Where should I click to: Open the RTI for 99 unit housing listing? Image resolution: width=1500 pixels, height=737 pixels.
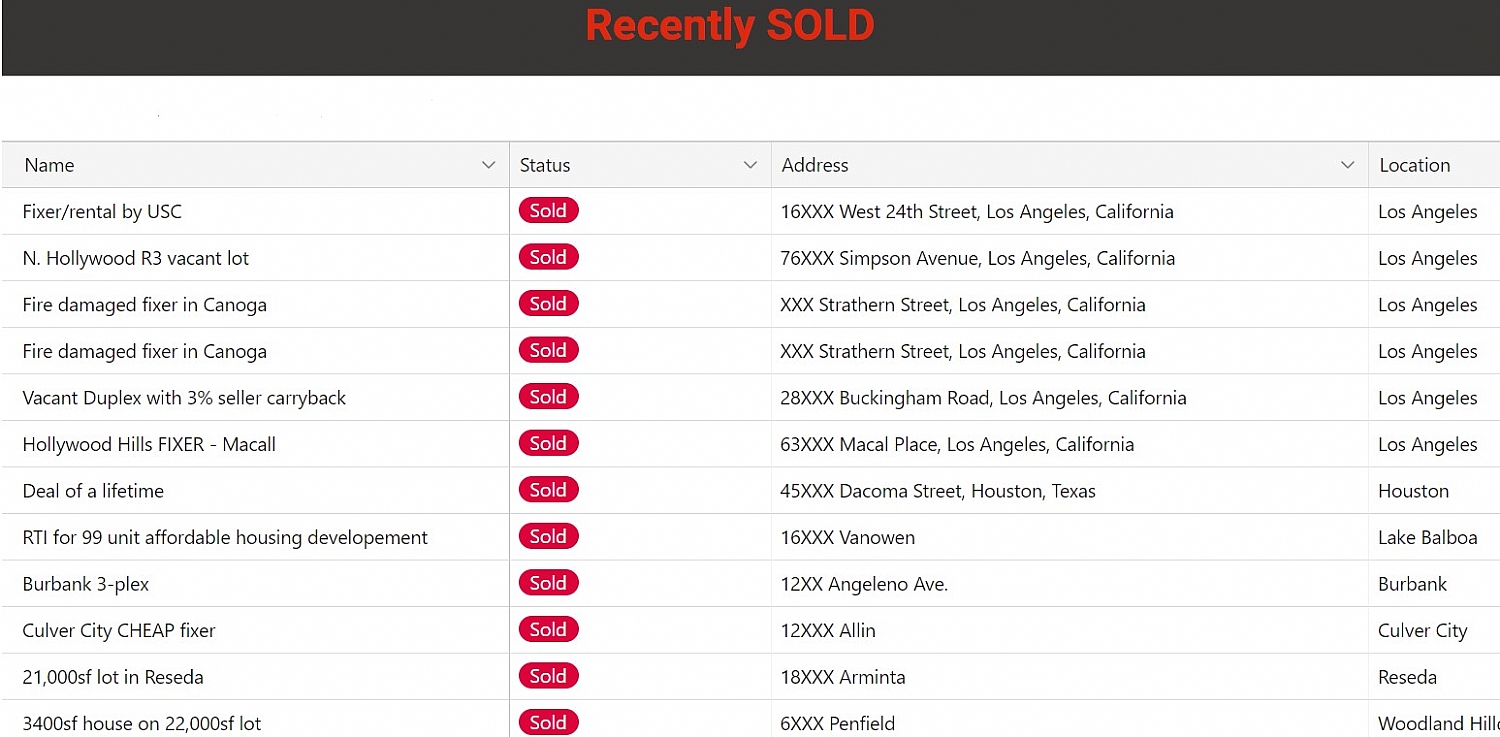(225, 538)
